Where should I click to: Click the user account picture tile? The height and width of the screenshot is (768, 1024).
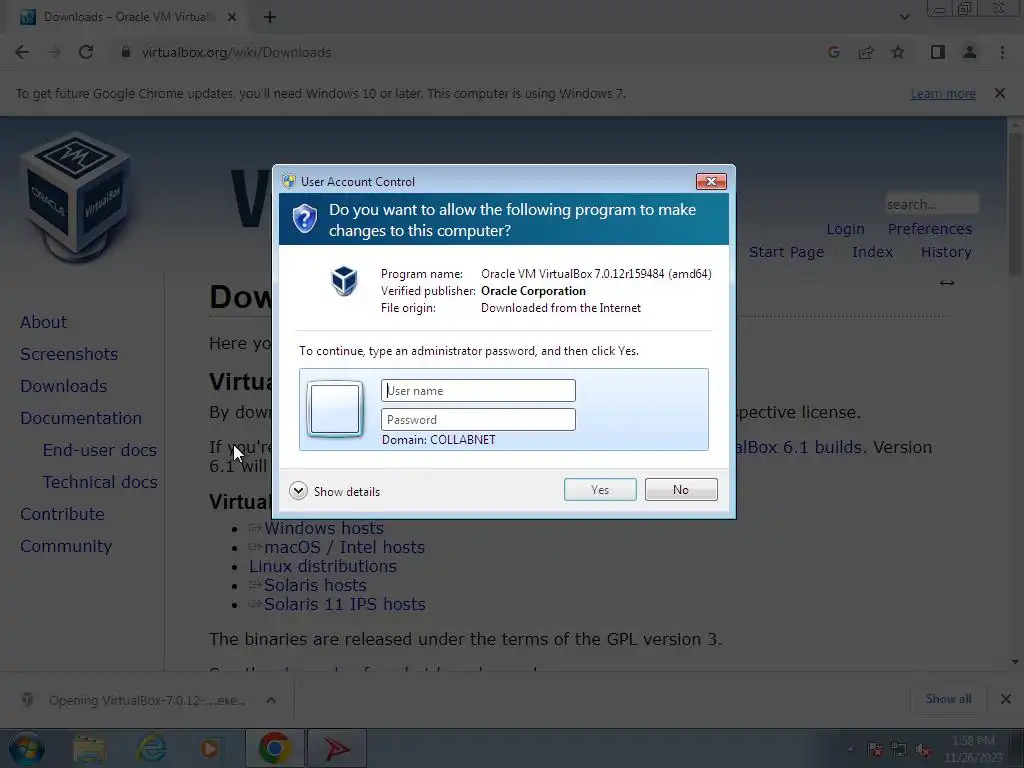(x=335, y=409)
